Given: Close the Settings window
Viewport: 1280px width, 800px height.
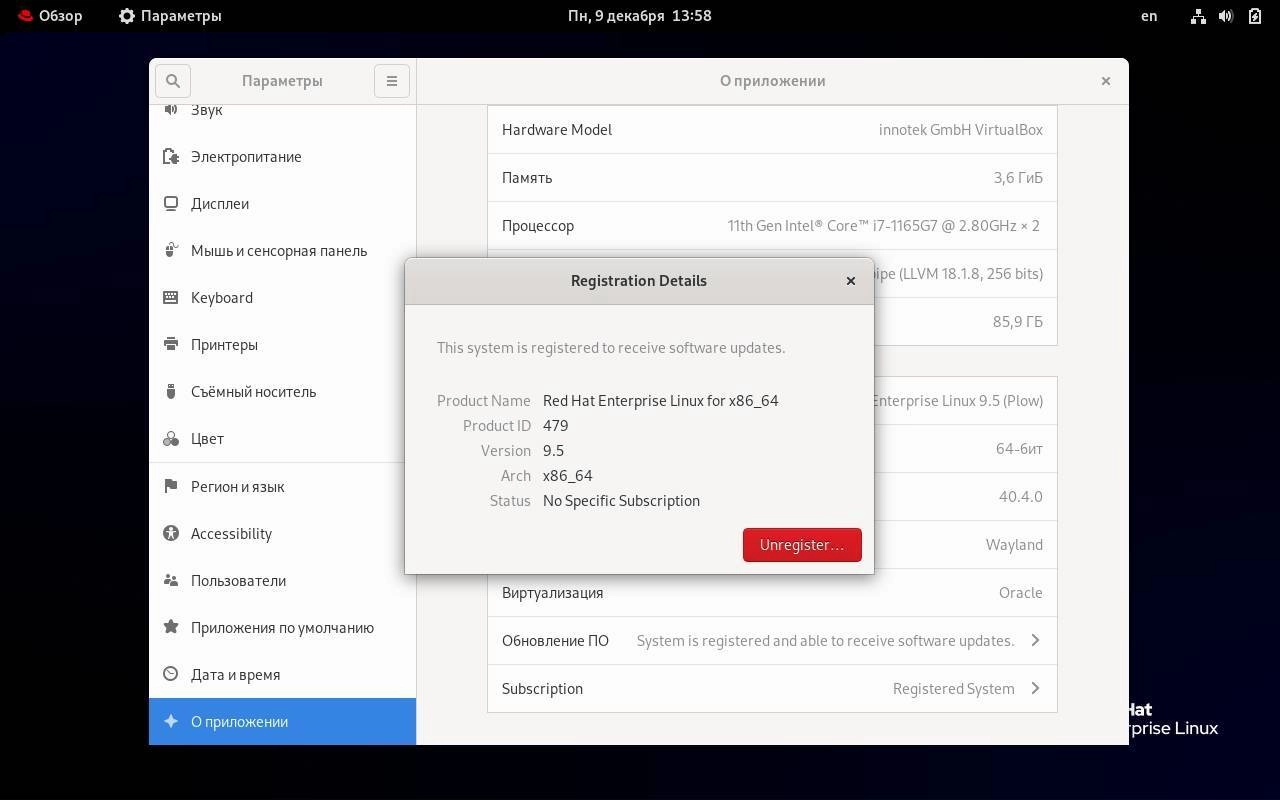Looking at the screenshot, I should point(1106,81).
